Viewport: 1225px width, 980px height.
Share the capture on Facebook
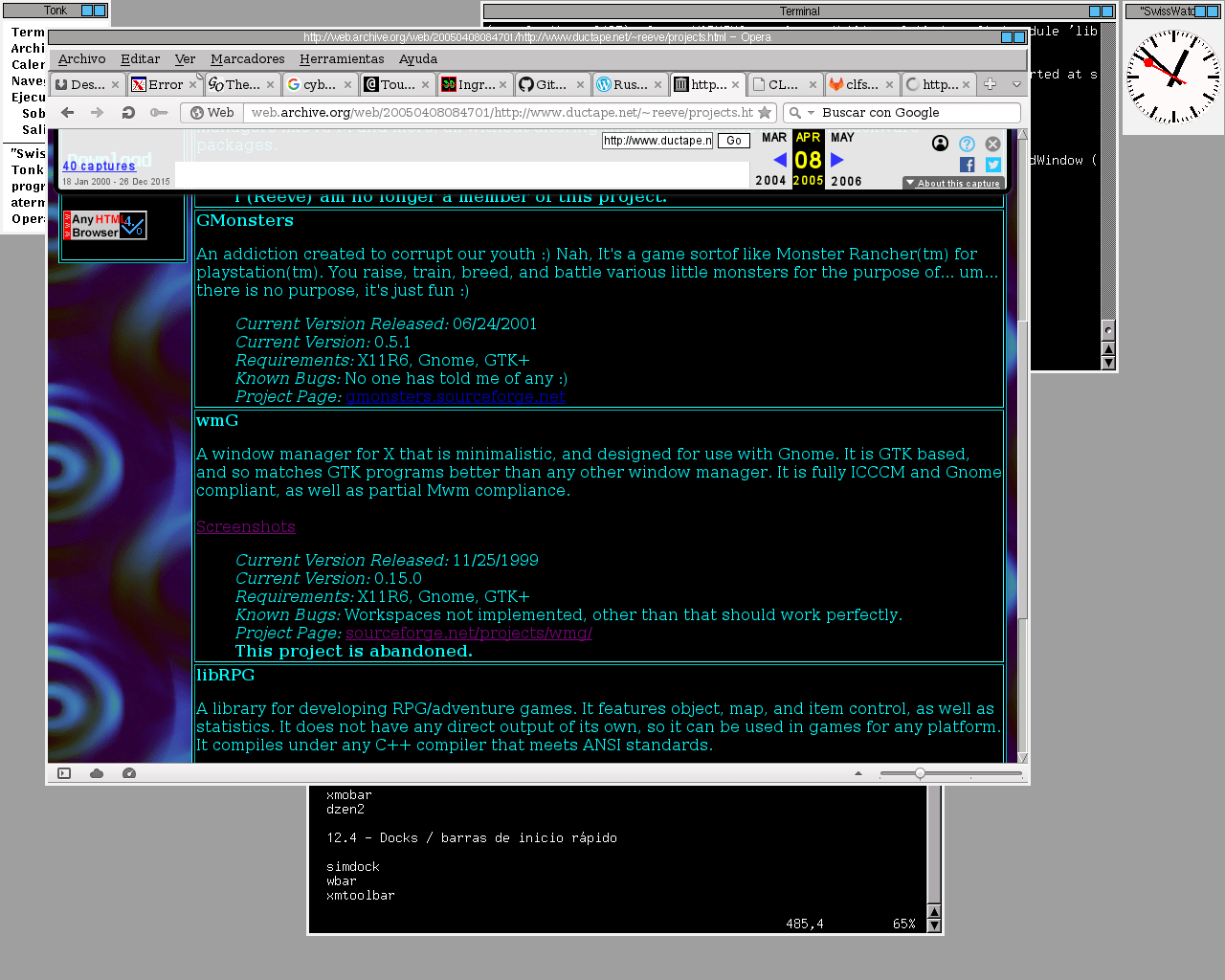point(967,165)
